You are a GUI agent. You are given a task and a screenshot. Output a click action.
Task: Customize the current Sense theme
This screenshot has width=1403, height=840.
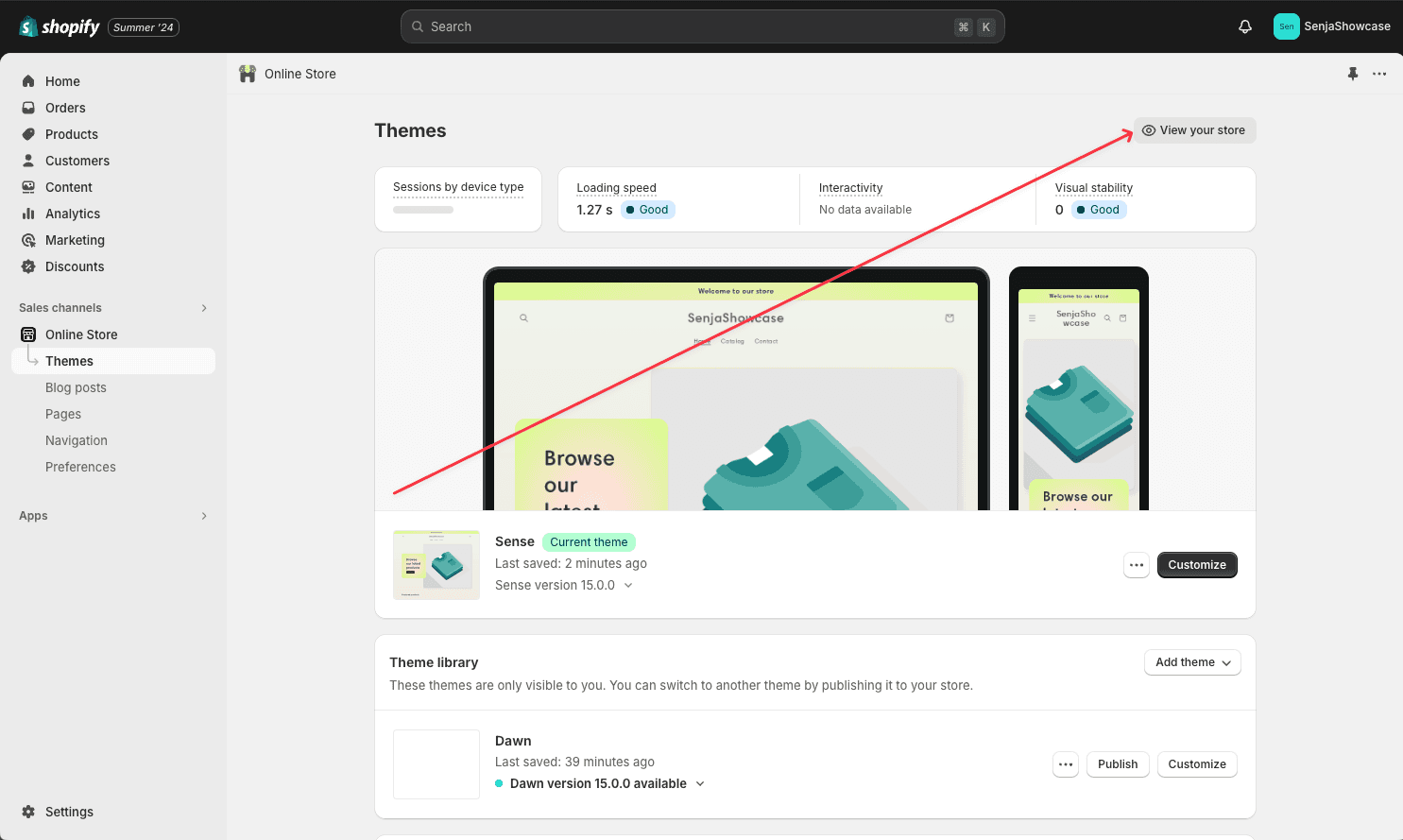click(1197, 565)
